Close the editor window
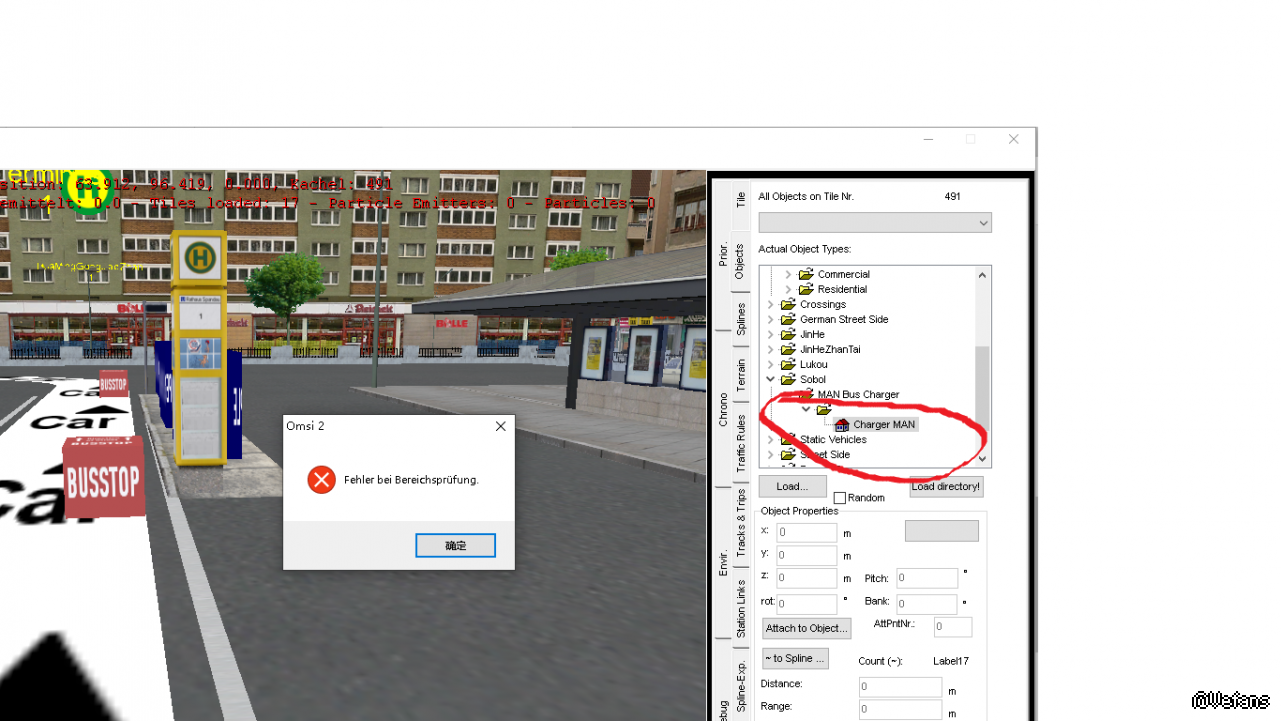 (x=1013, y=140)
